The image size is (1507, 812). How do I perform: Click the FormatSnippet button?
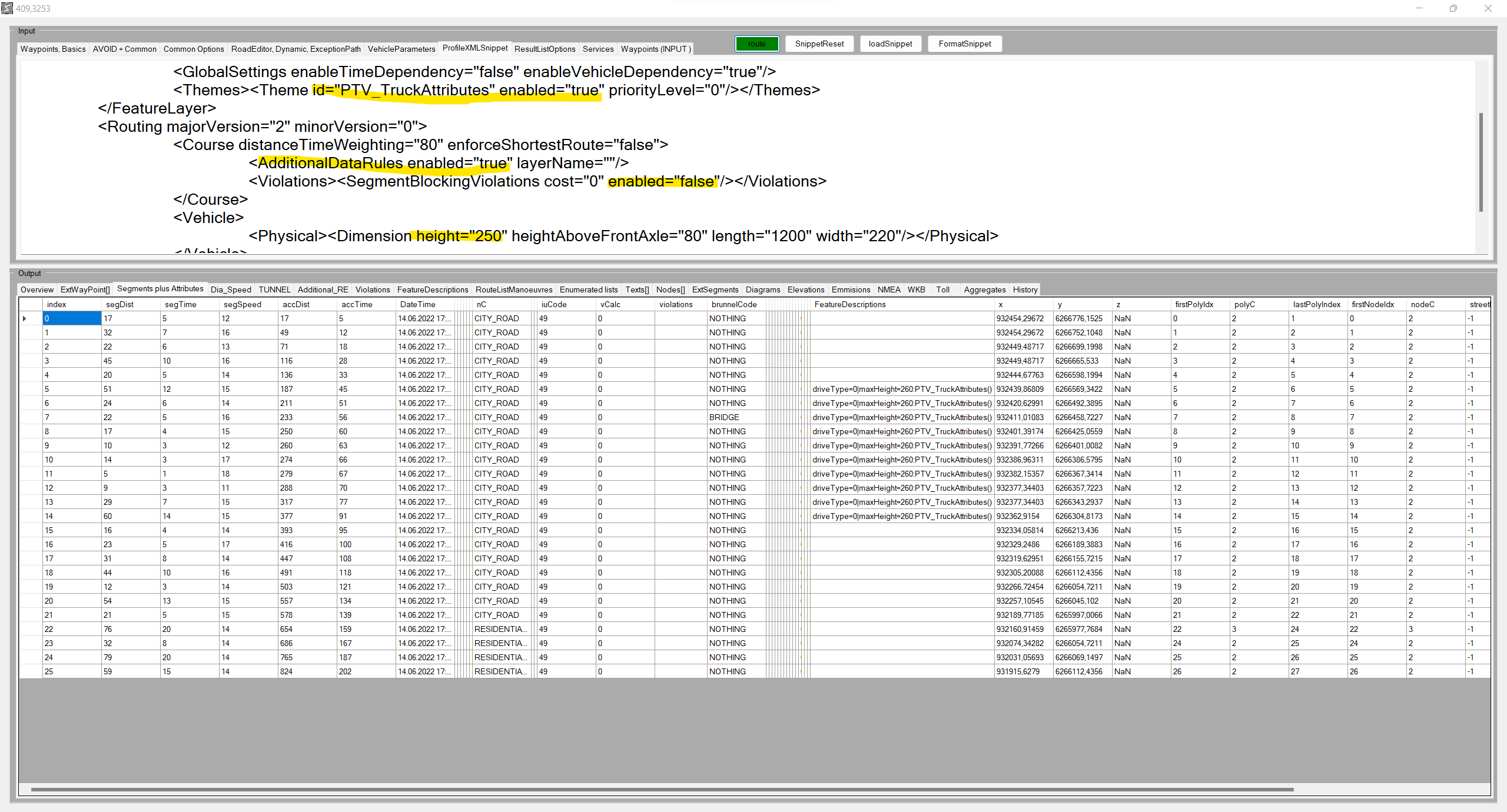click(964, 44)
